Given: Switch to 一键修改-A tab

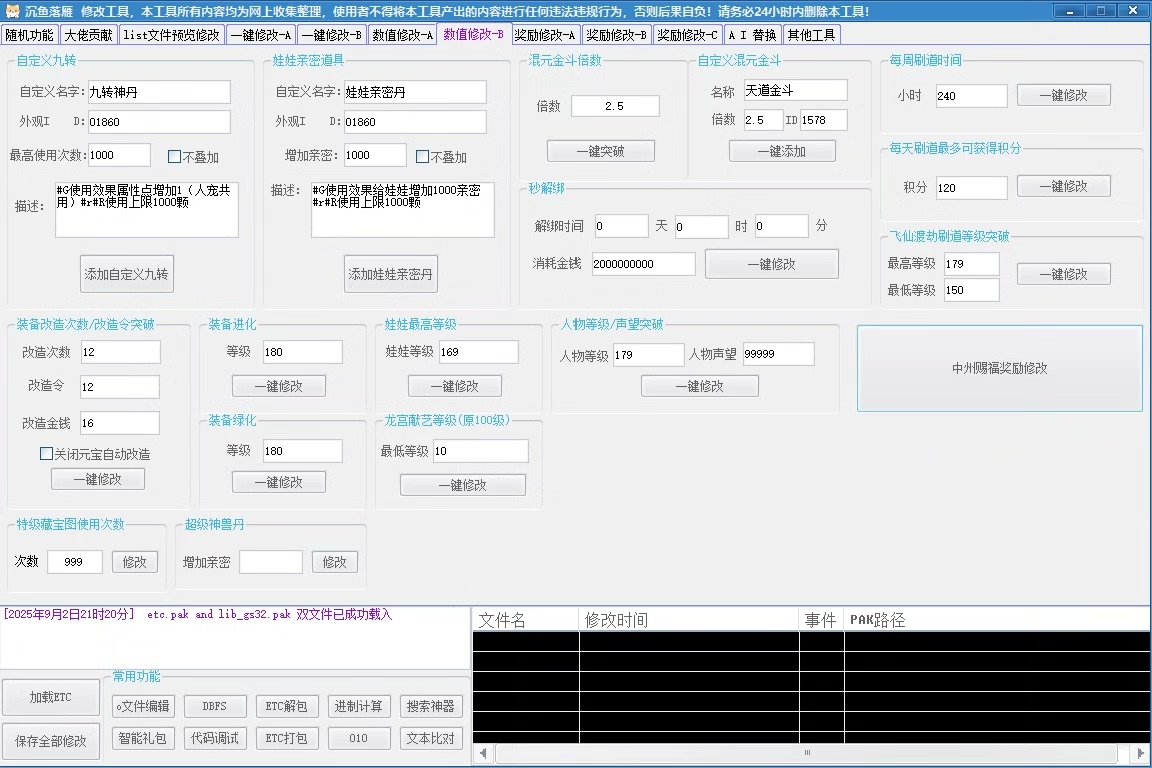Looking at the screenshot, I should pos(261,35).
